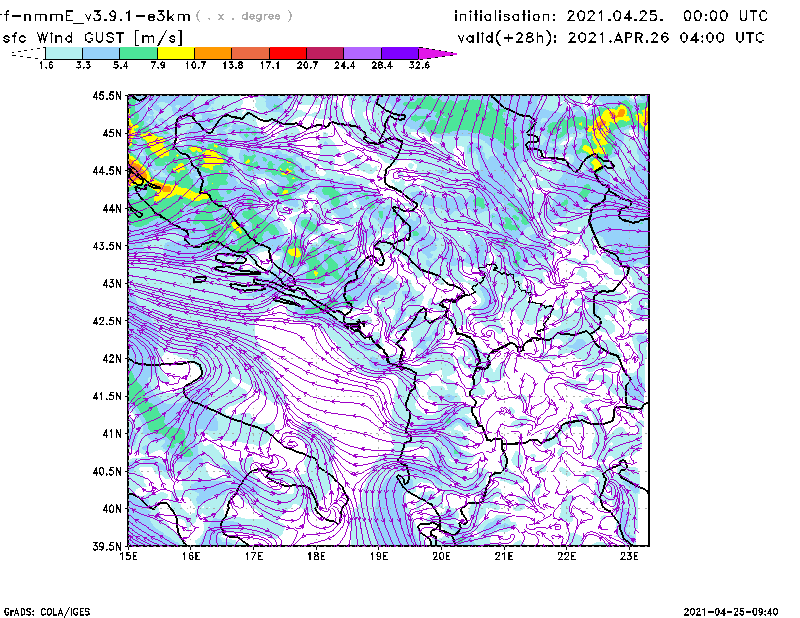The width and height of the screenshot is (800, 618).
Task: Click the legend value "28.4"
Action: coord(382,65)
